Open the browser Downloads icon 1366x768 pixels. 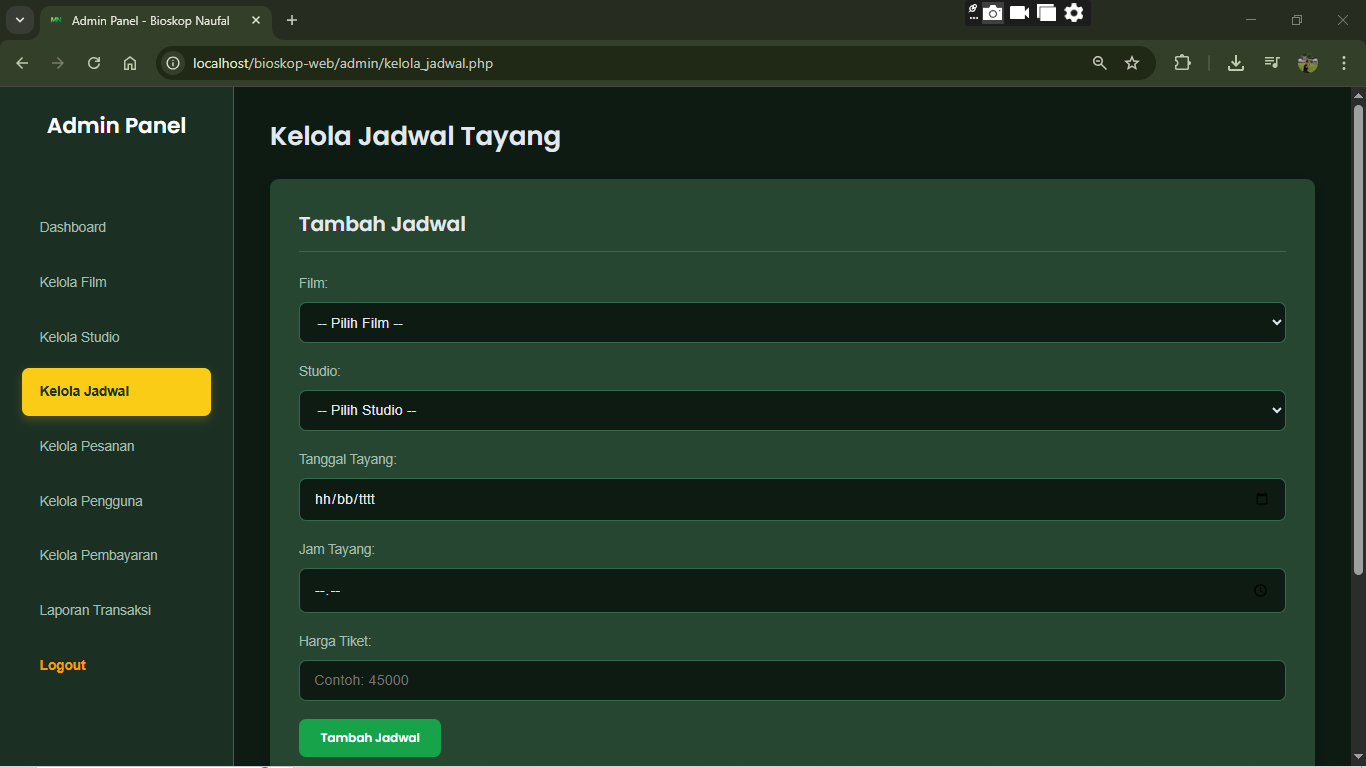click(1236, 63)
